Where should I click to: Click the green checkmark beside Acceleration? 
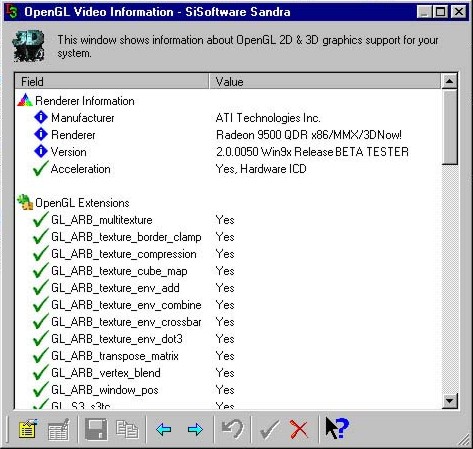click(40, 168)
